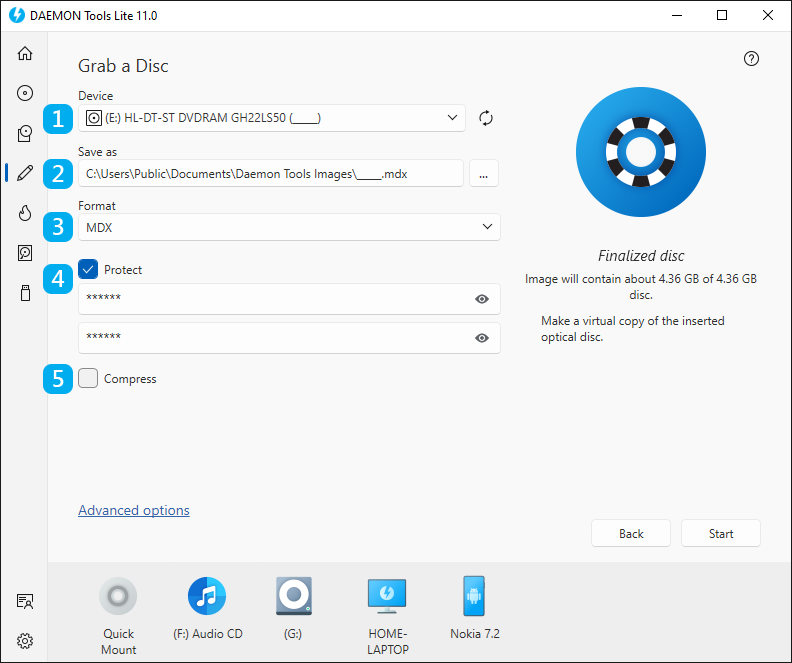This screenshot has width=792, height=663.
Task: Click the Save as path field
Action: coord(270,173)
